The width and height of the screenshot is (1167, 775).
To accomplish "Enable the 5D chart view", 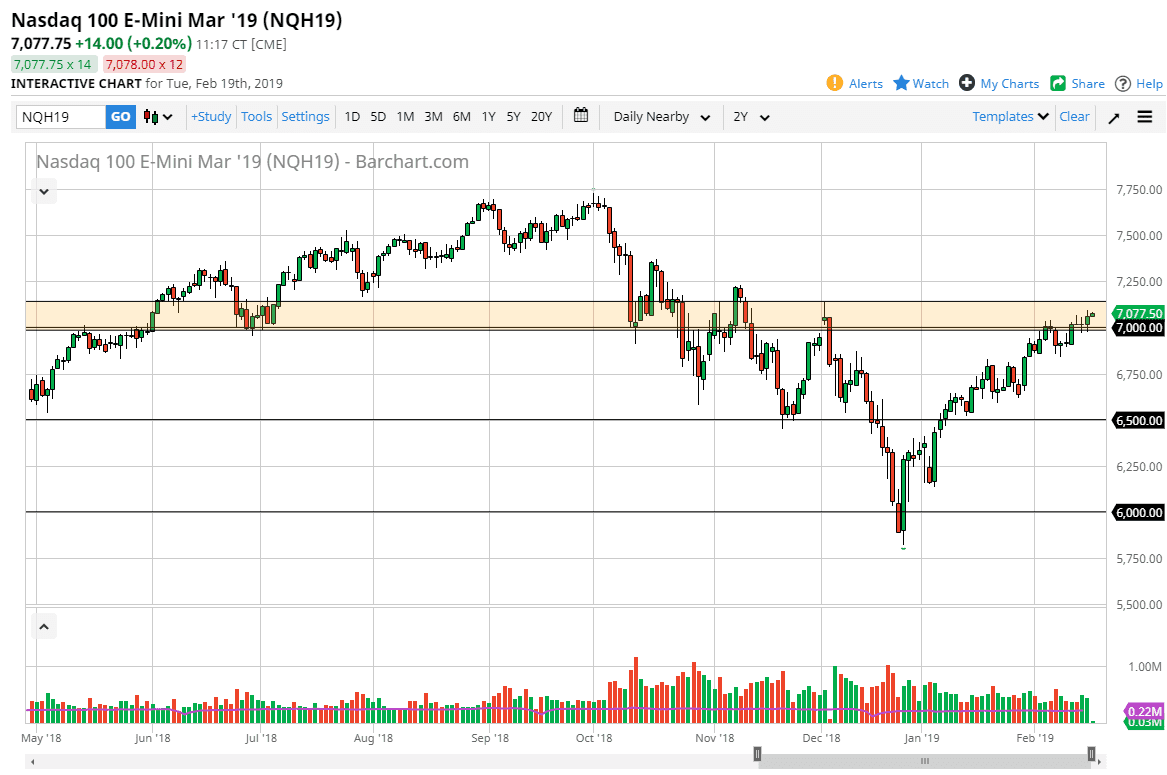I will click(x=378, y=116).
